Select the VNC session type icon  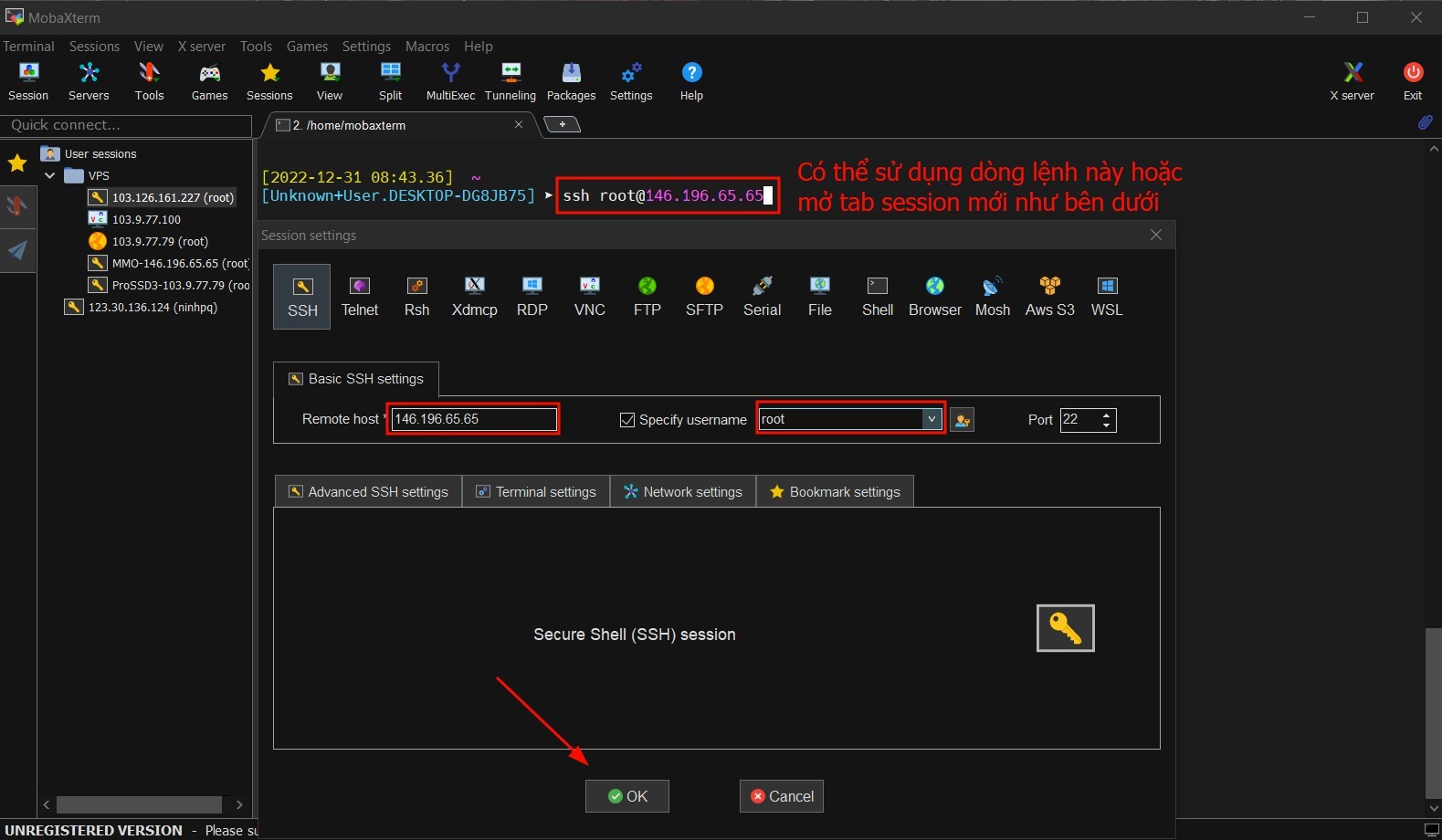[589, 297]
